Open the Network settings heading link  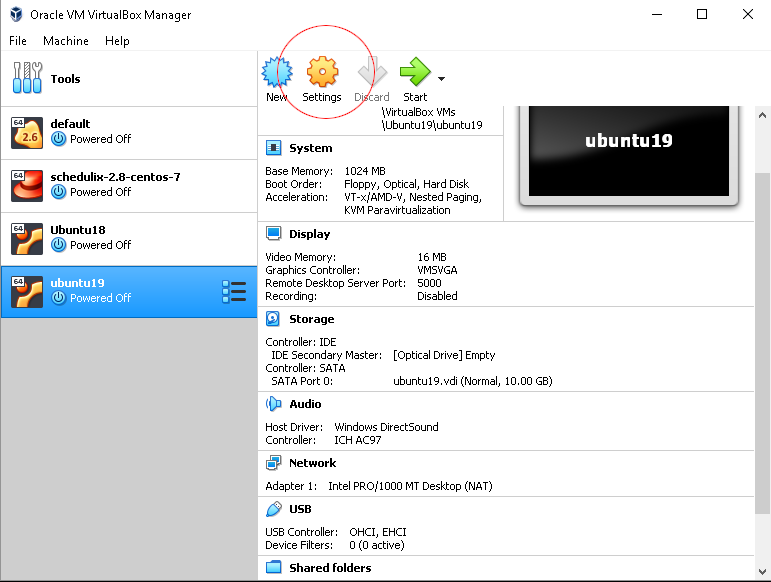313,463
